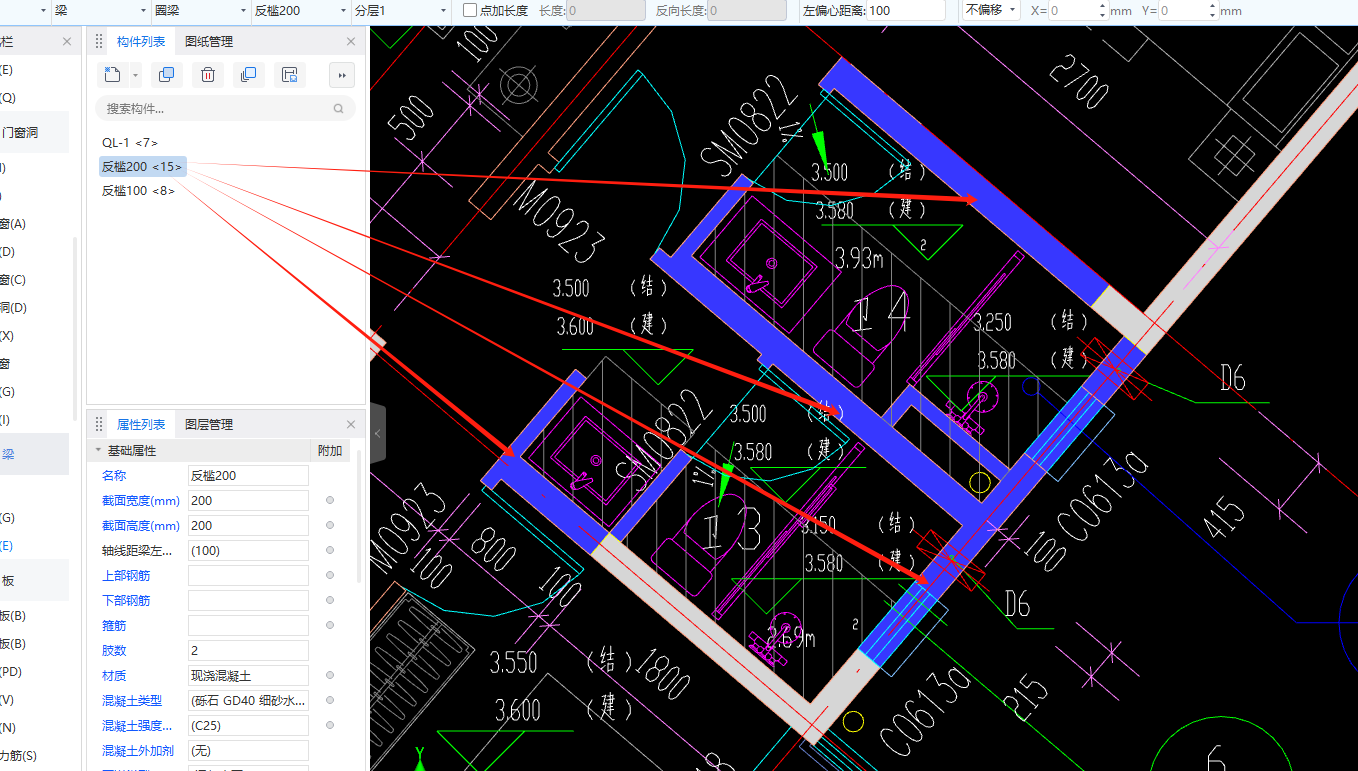This screenshot has height=771, width=1358.
Task: Click the save component archive icon
Action: pyautogui.click(x=289, y=74)
